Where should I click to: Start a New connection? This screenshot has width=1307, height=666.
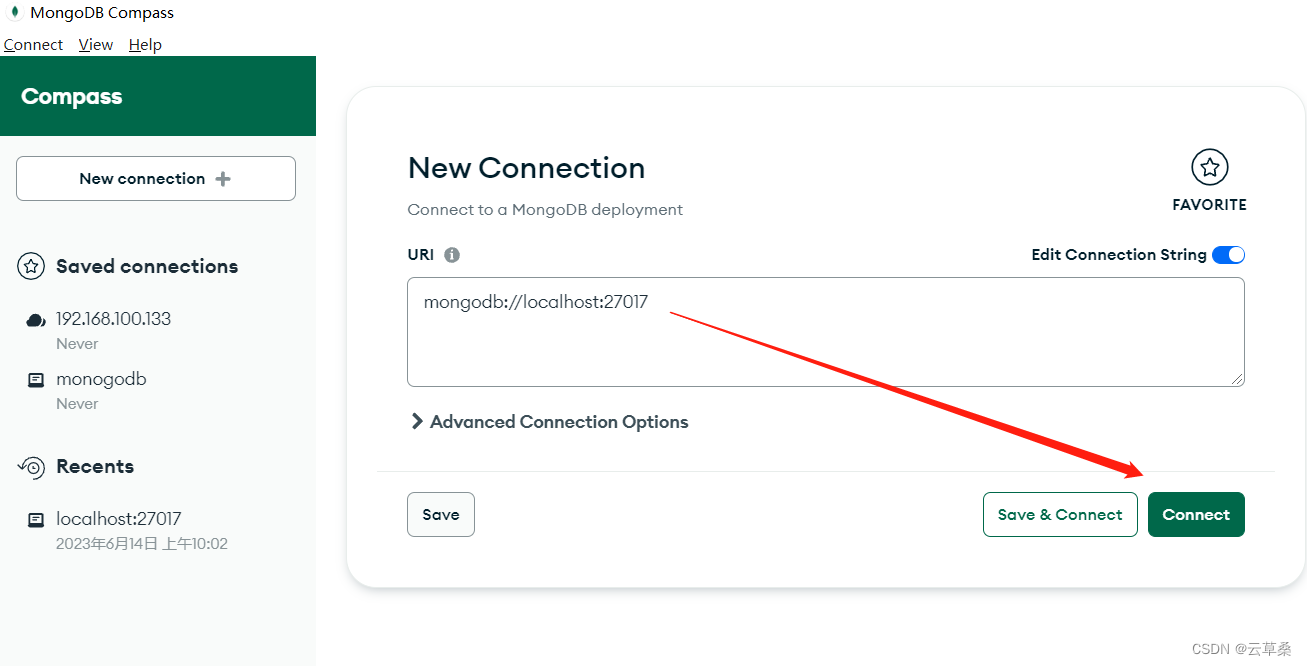155,178
